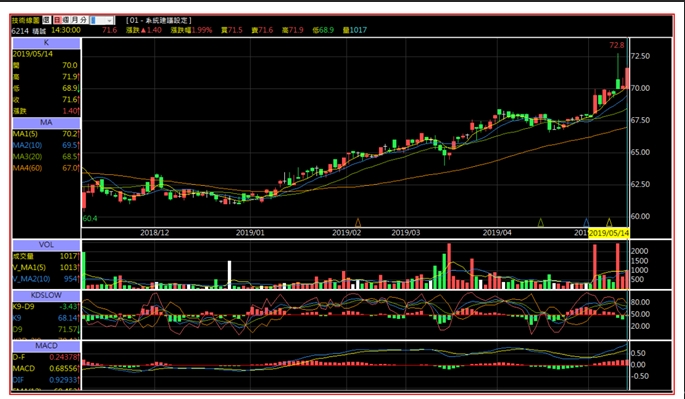Screen dimensions: 685x399
Task: Click the small select icon beside 技術線圖
Action: (x=46, y=20)
